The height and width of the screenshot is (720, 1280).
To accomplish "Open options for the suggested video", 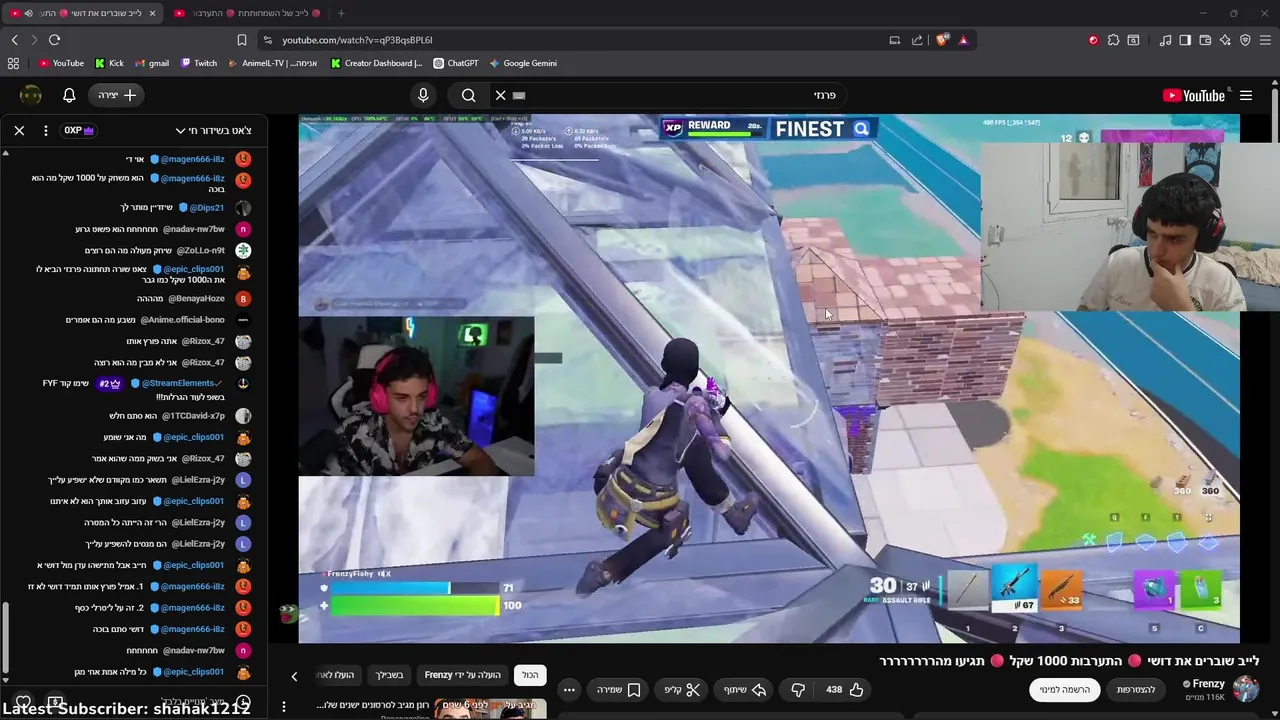I will pos(284,707).
